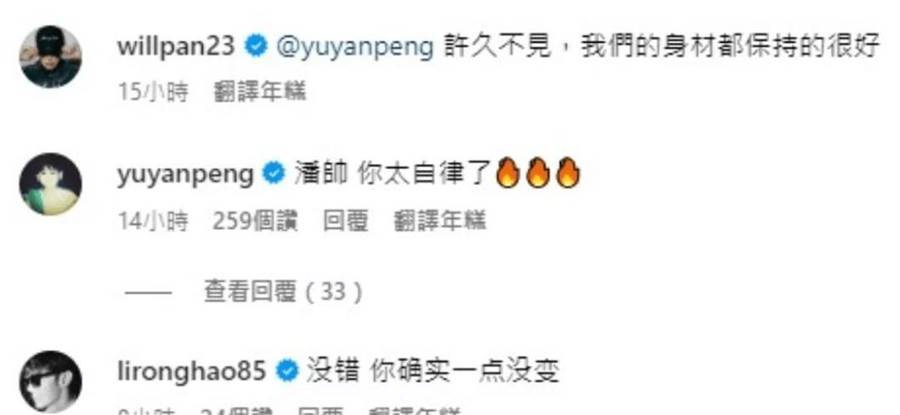
Task: Open lironghao85 username link
Action: click(192, 371)
